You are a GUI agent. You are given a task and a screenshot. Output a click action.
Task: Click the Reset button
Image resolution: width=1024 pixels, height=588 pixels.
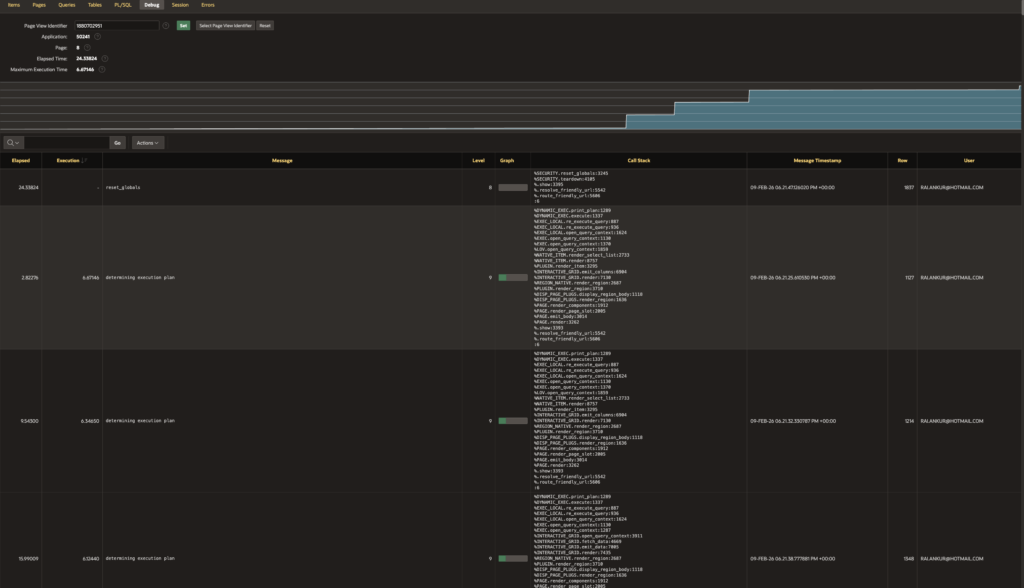pos(265,25)
